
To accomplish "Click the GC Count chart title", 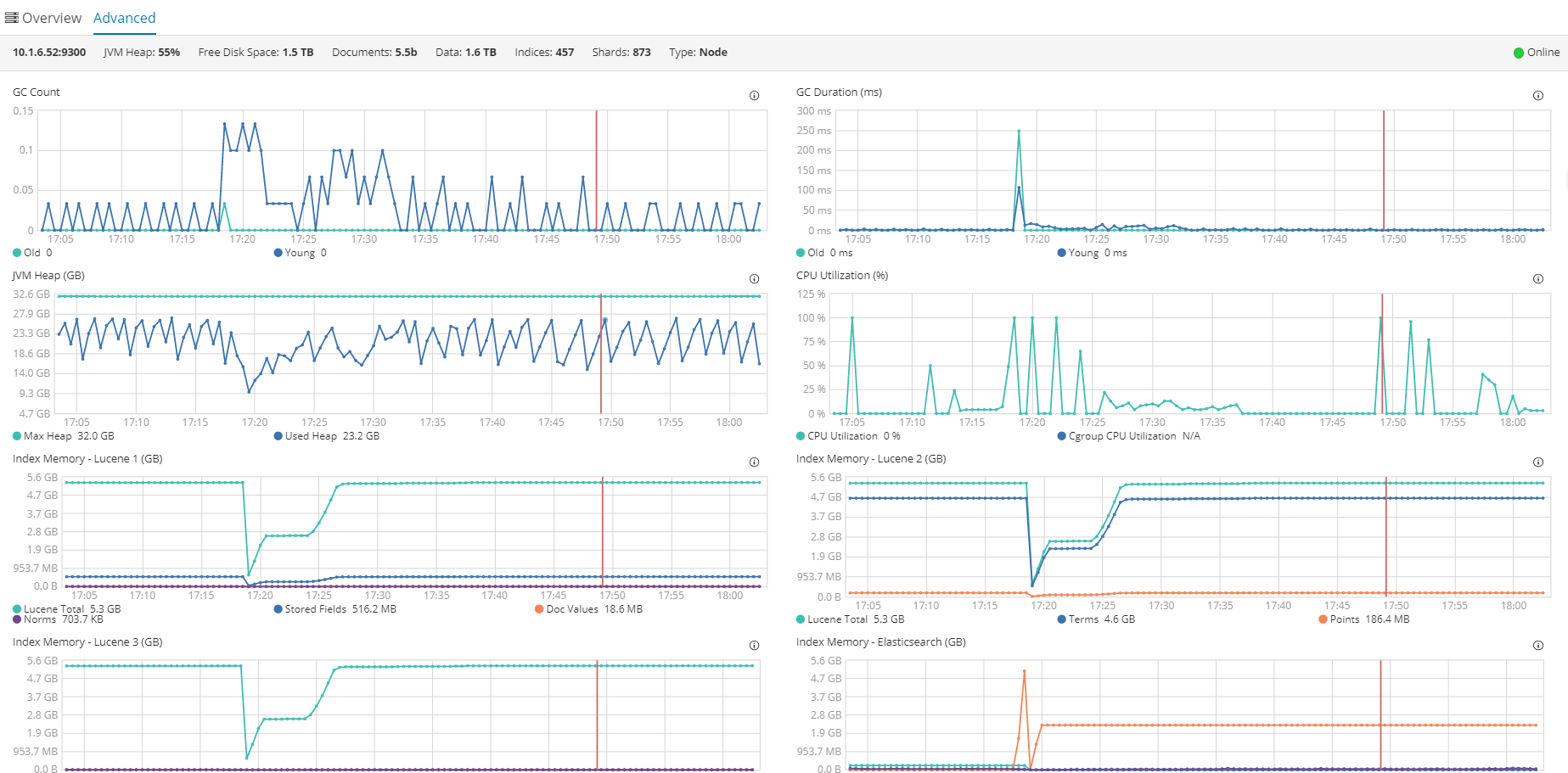I will pyautogui.click(x=37, y=92).
